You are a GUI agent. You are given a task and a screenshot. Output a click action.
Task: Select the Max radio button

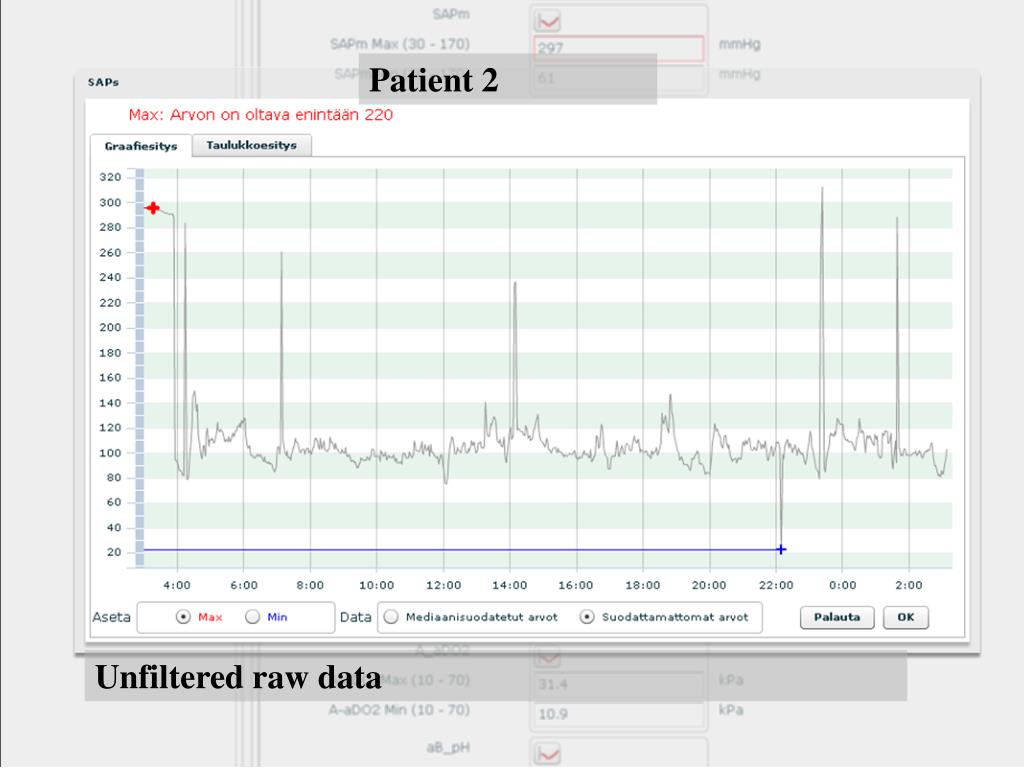tap(184, 616)
